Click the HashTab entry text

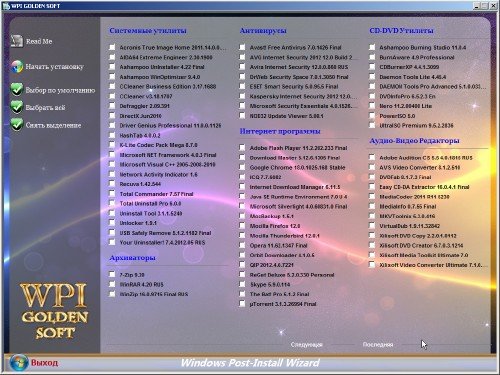(x=140, y=135)
